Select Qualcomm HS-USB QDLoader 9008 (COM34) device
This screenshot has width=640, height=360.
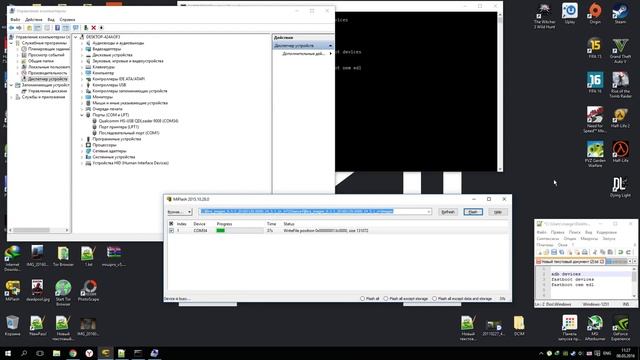138,121
